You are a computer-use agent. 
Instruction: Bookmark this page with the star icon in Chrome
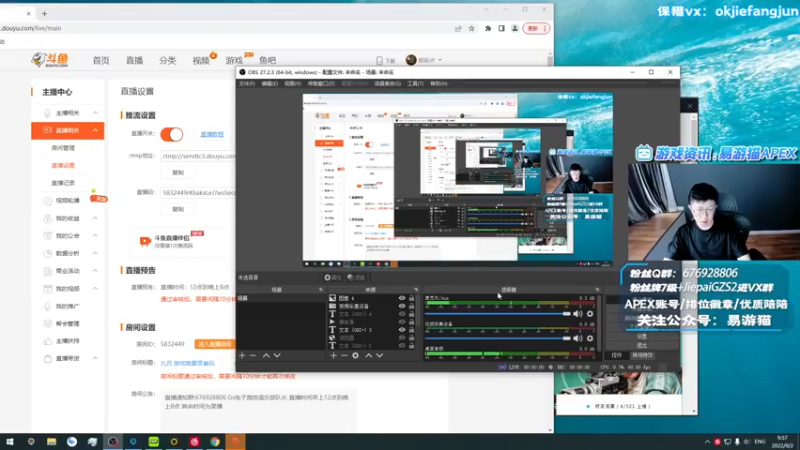[x=471, y=29]
